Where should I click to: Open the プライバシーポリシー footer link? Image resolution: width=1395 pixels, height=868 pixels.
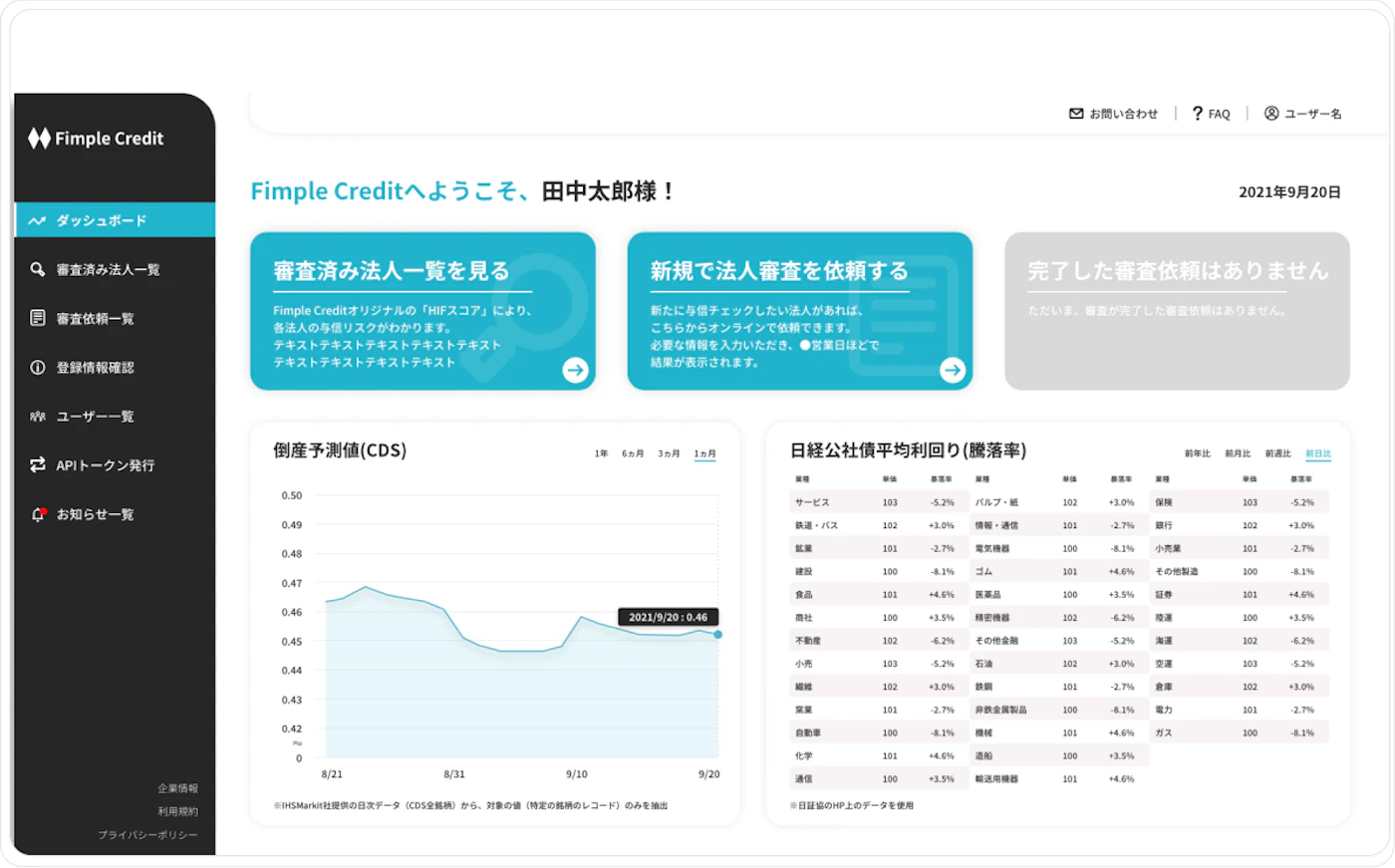147,835
